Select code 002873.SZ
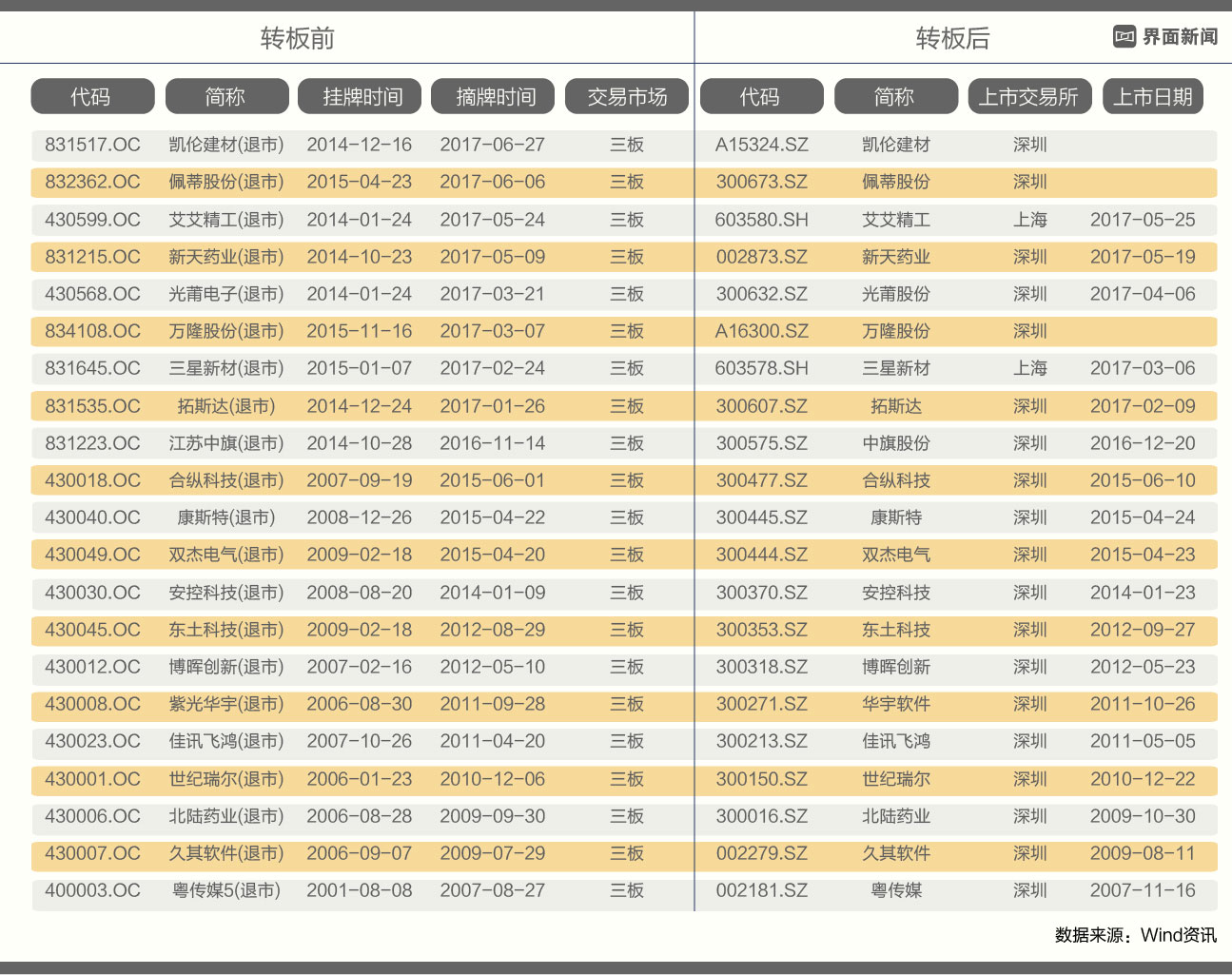Image resolution: width=1232 pixels, height=975 pixels. (x=762, y=257)
